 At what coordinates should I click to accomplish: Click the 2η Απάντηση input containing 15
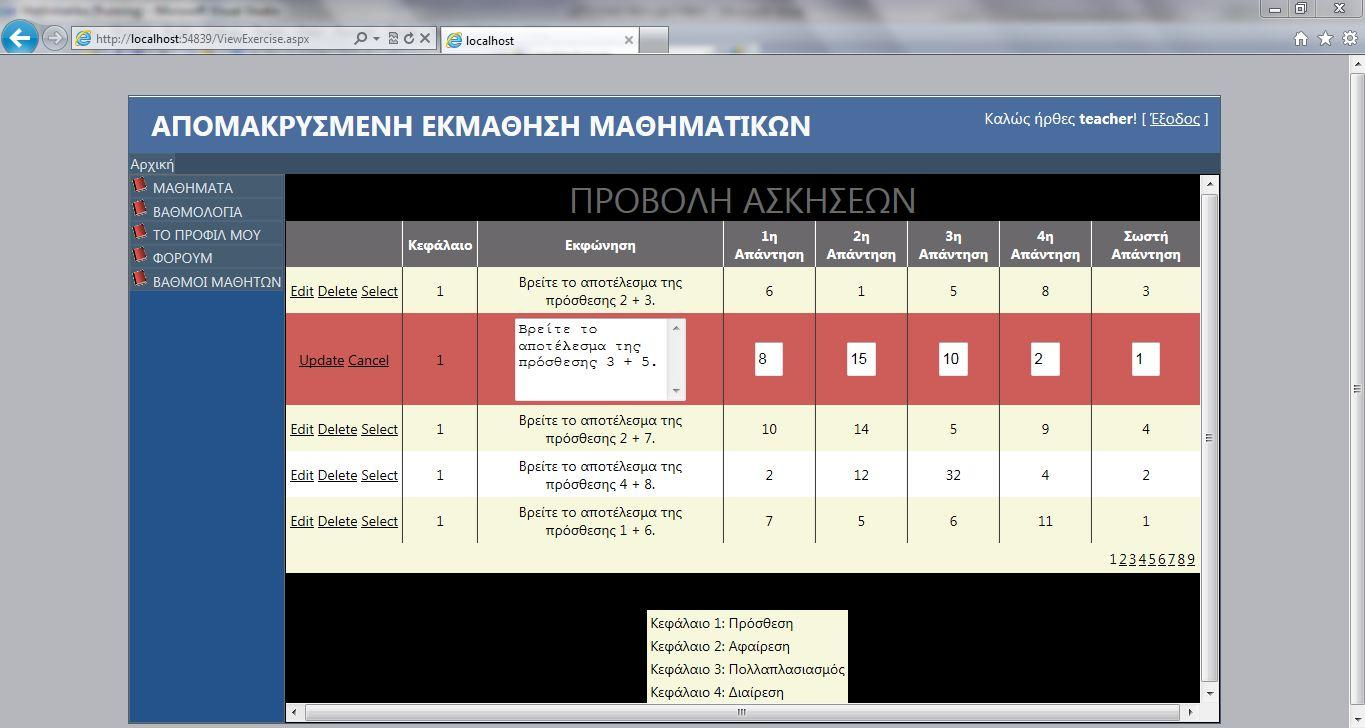[x=861, y=359]
